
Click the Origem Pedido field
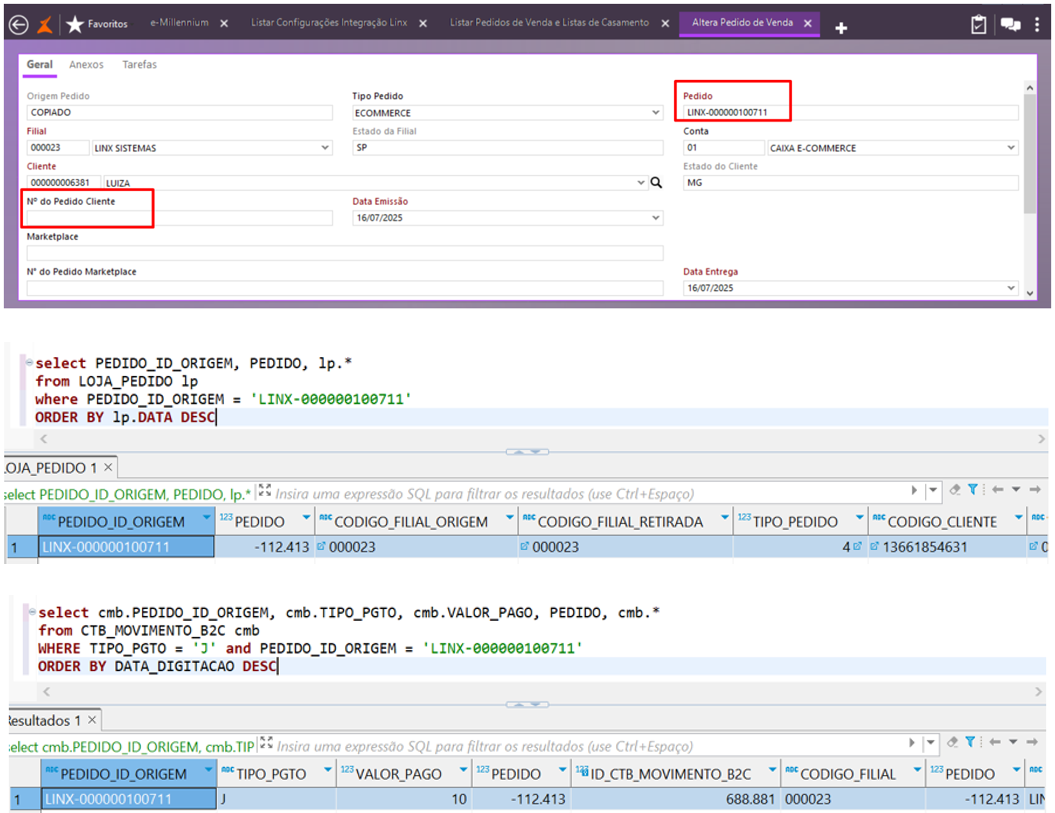point(180,112)
